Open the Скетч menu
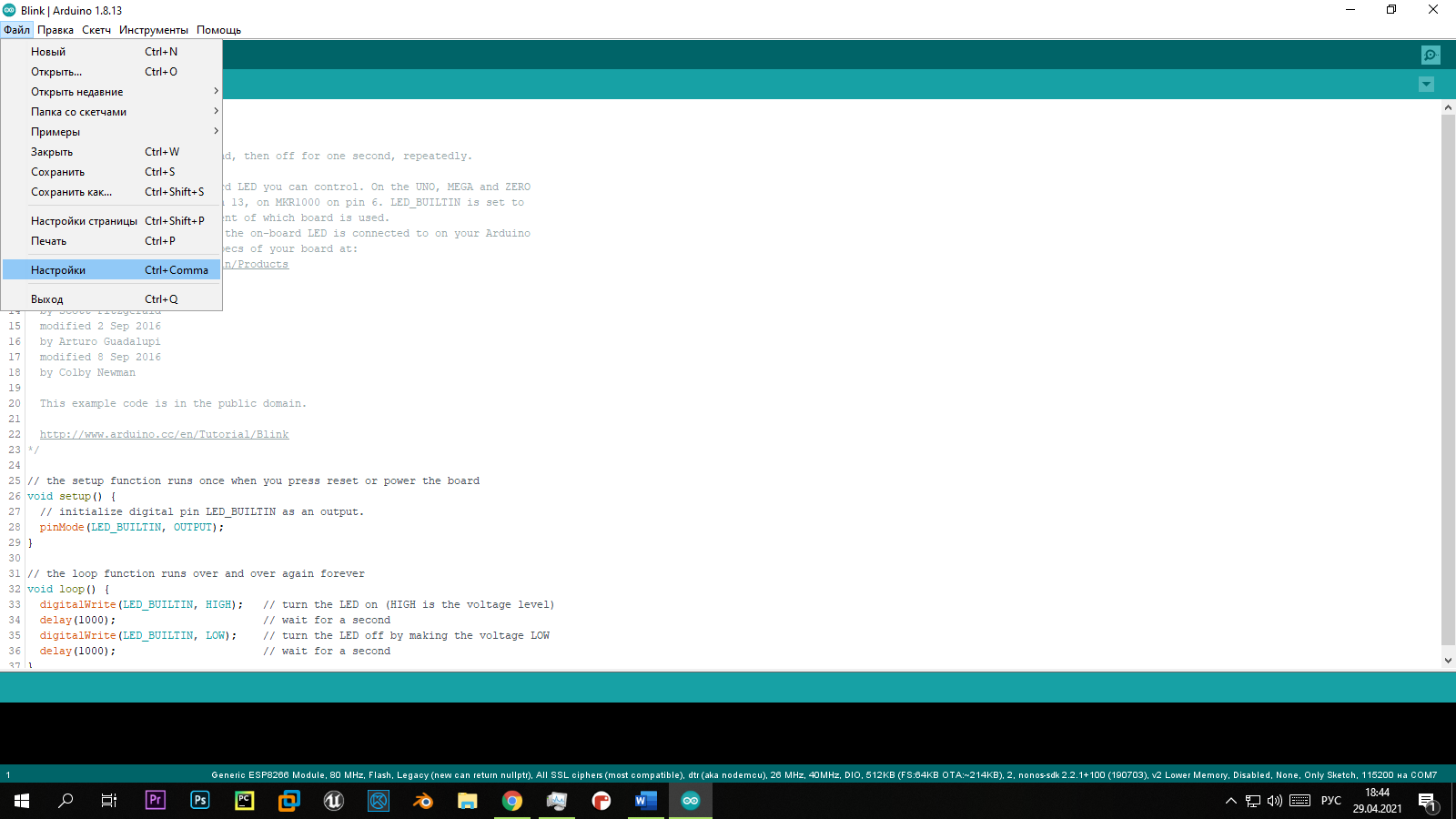Image resolution: width=1456 pixels, height=819 pixels. coord(96,30)
